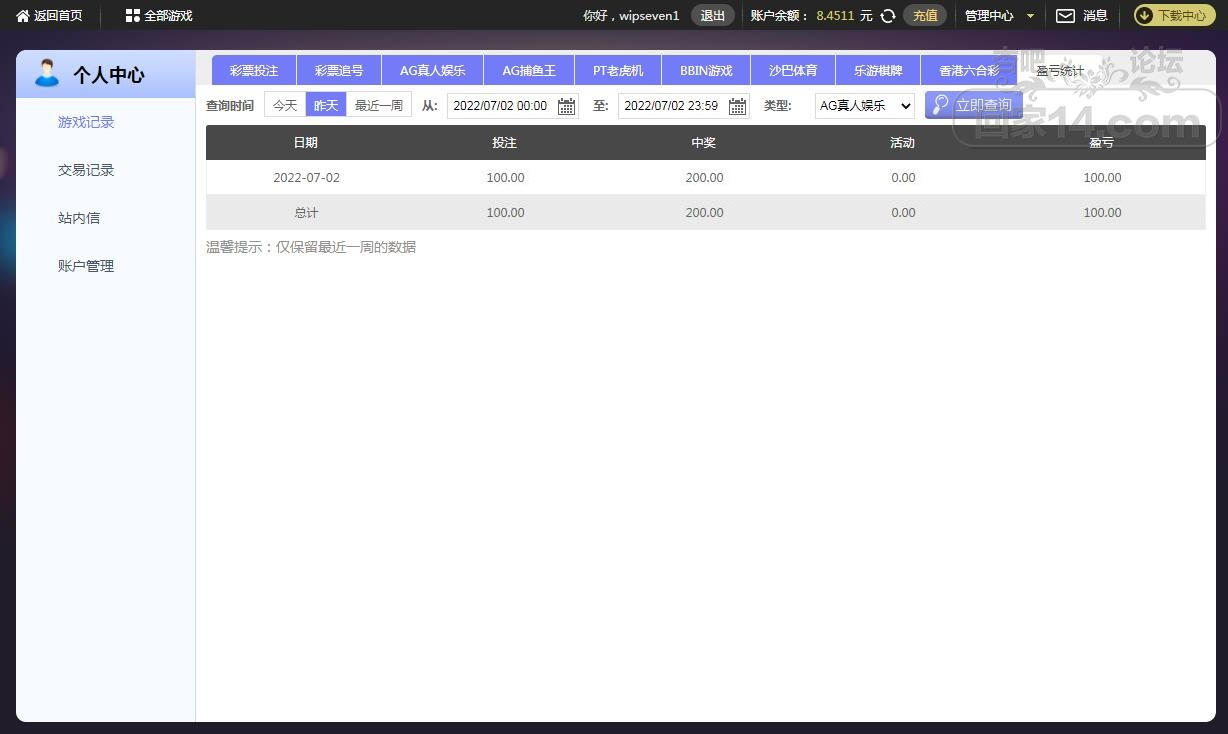The width and height of the screenshot is (1228, 734).
Task: Open the 消息 envelope icon
Action: point(1065,16)
